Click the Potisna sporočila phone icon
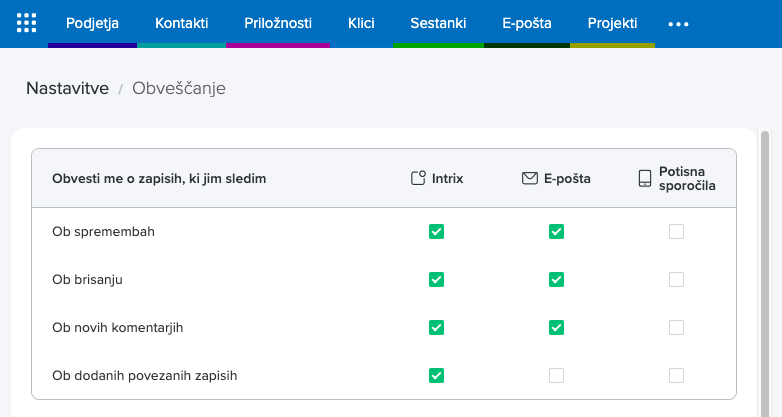The image size is (782, 417). point(645,179)
